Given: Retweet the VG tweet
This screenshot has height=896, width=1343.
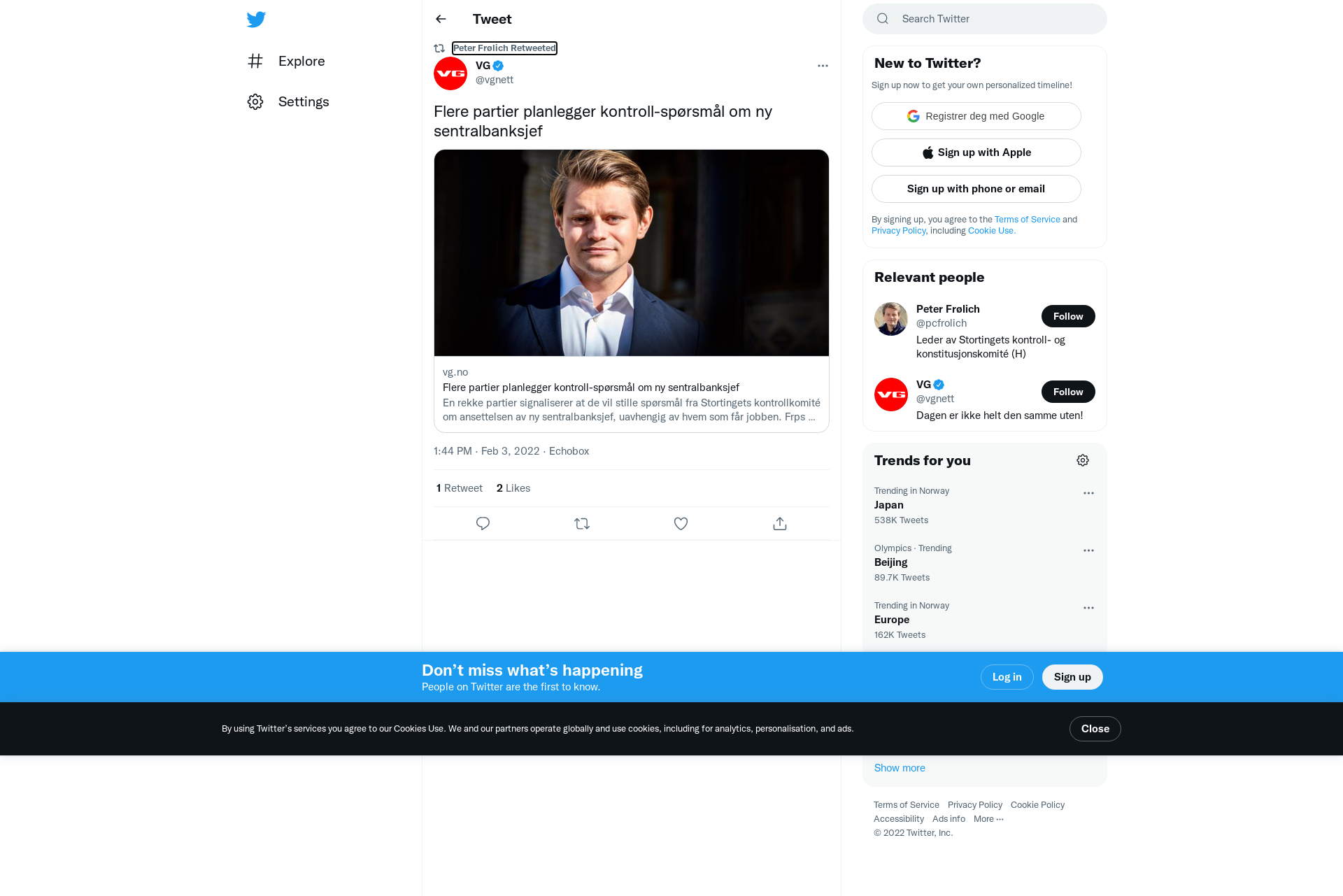Looking at the screenshot, I should click(x=582, y=524).
